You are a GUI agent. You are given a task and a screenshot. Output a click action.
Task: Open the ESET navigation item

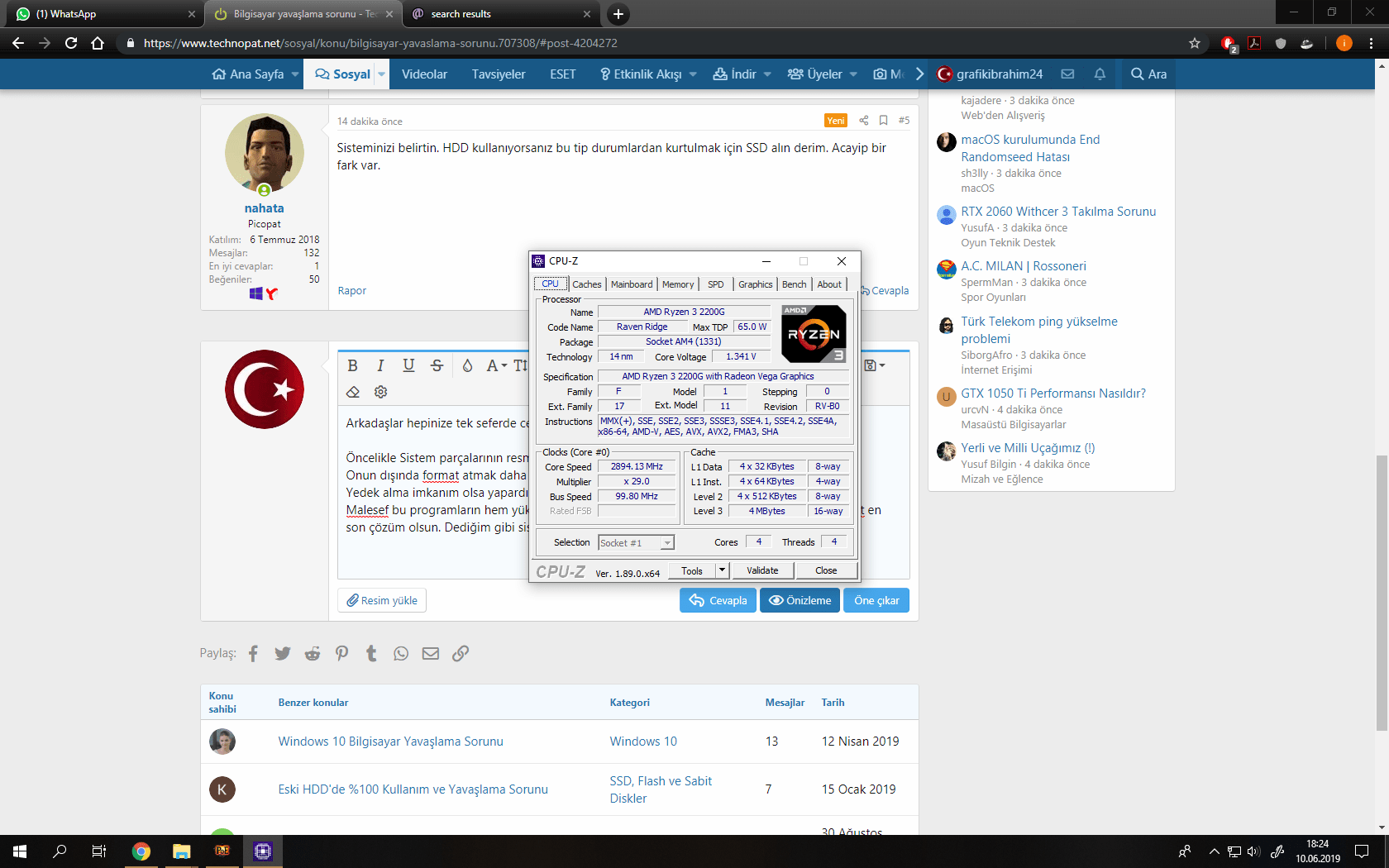563,74
